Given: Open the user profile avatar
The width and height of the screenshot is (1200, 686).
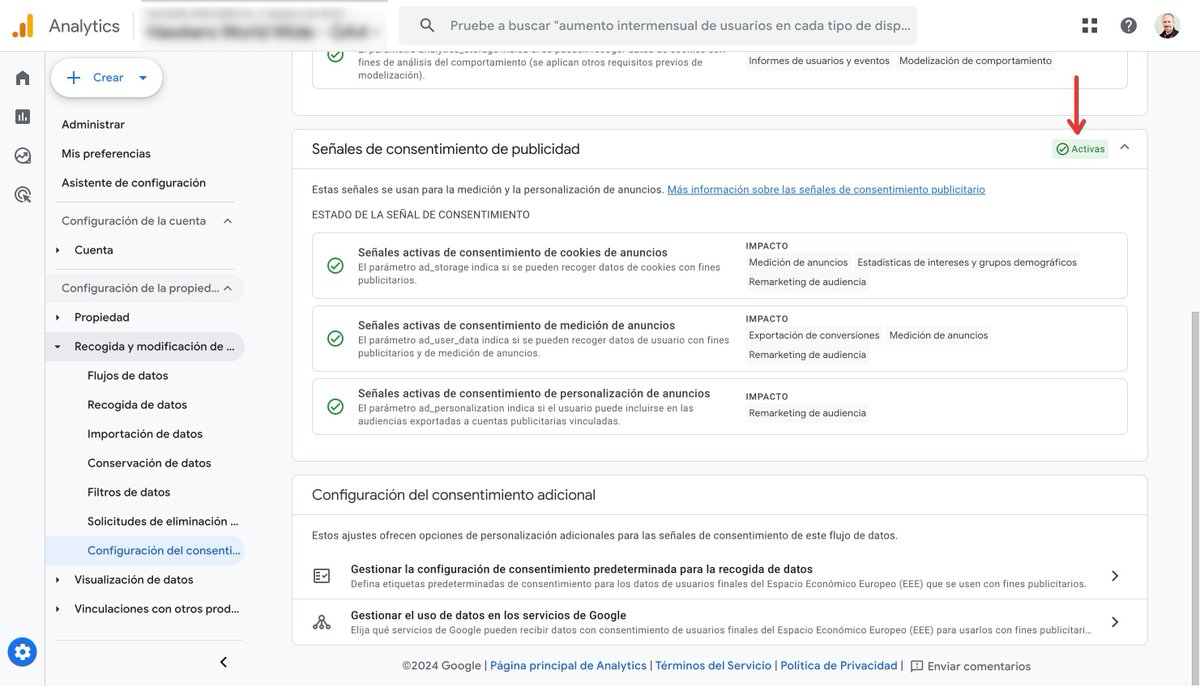Looking at the screenshot, I should [x=1167, y=26].
